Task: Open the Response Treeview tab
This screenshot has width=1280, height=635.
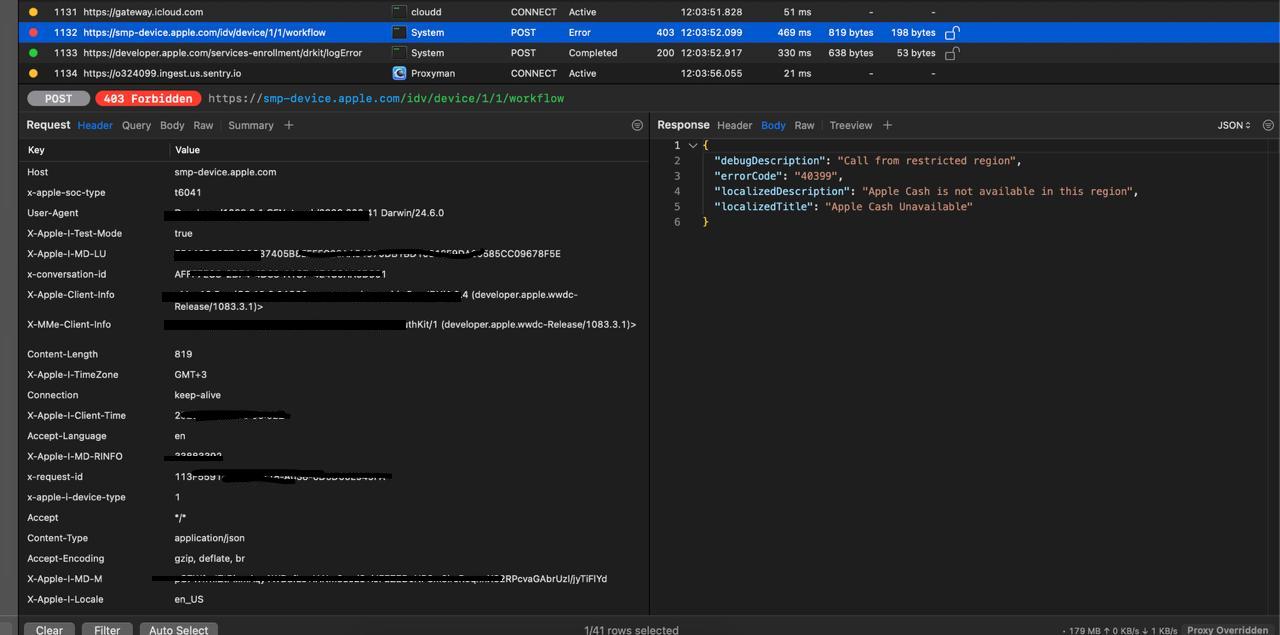Action: pyautogui.click(x=851, y=125)
